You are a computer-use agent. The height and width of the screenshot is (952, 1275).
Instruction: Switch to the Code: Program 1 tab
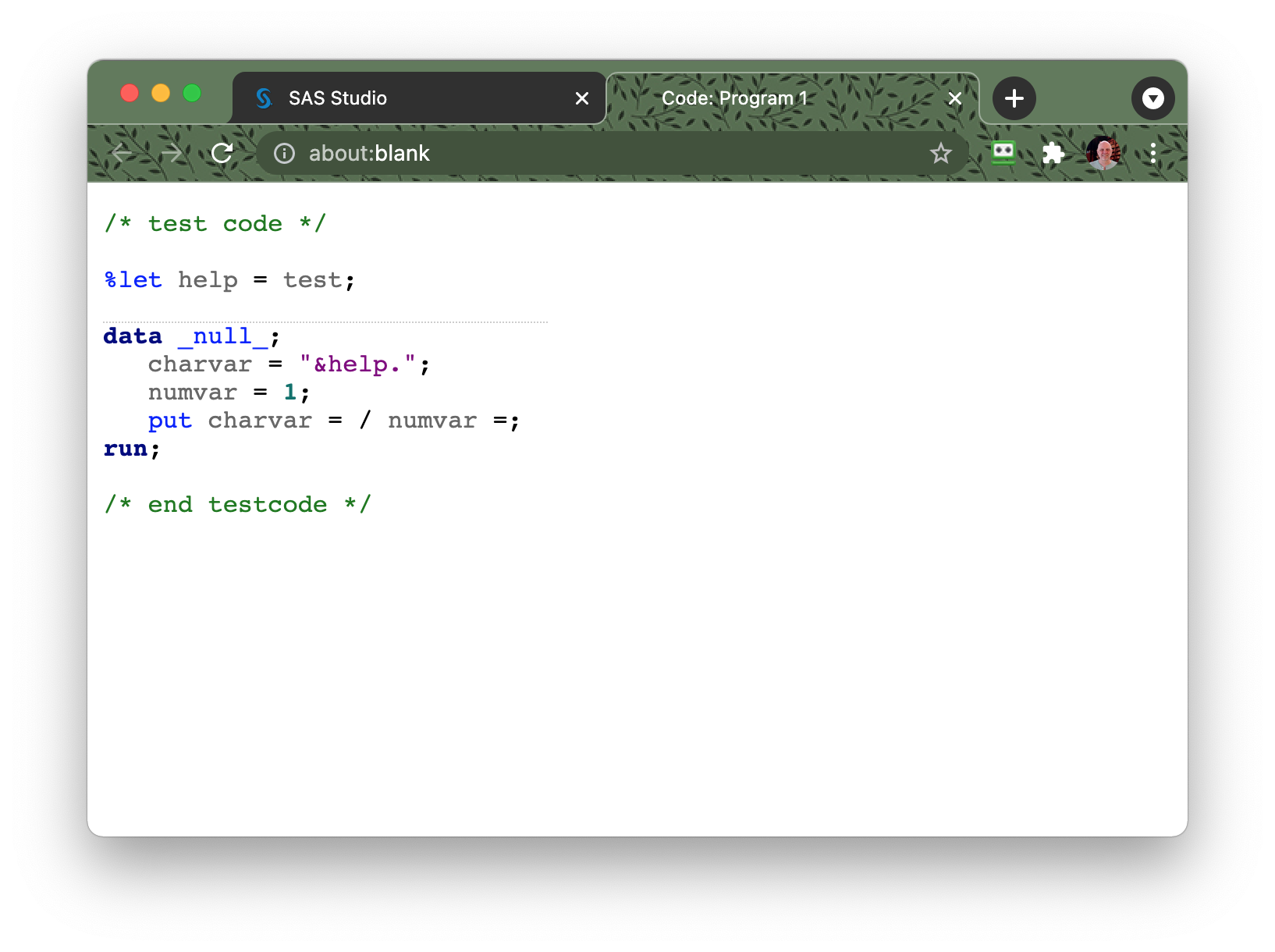793,98
